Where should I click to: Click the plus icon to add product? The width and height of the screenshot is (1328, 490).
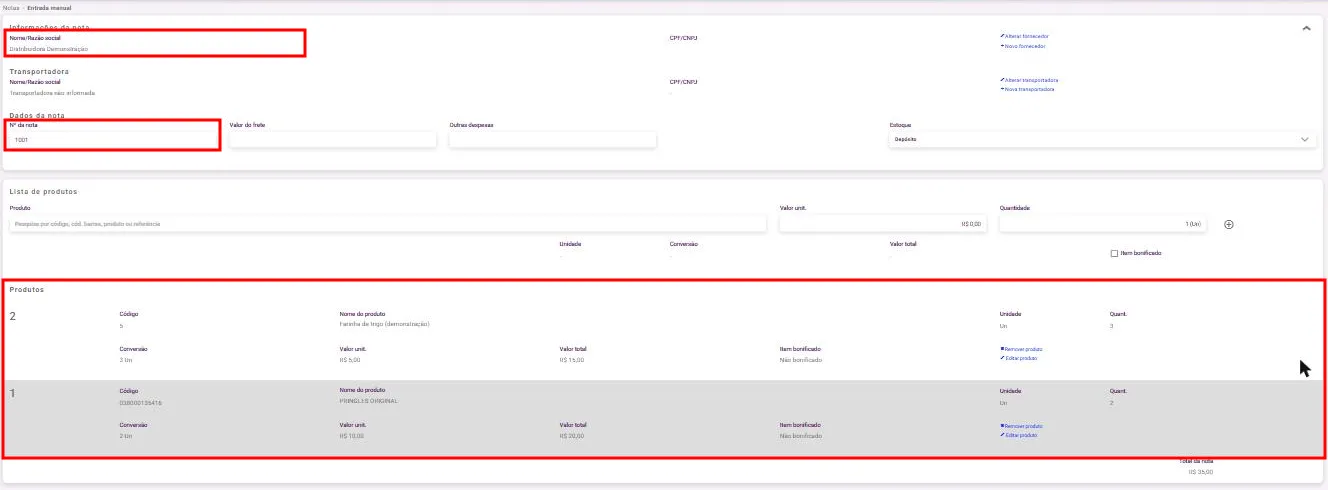1229,224
